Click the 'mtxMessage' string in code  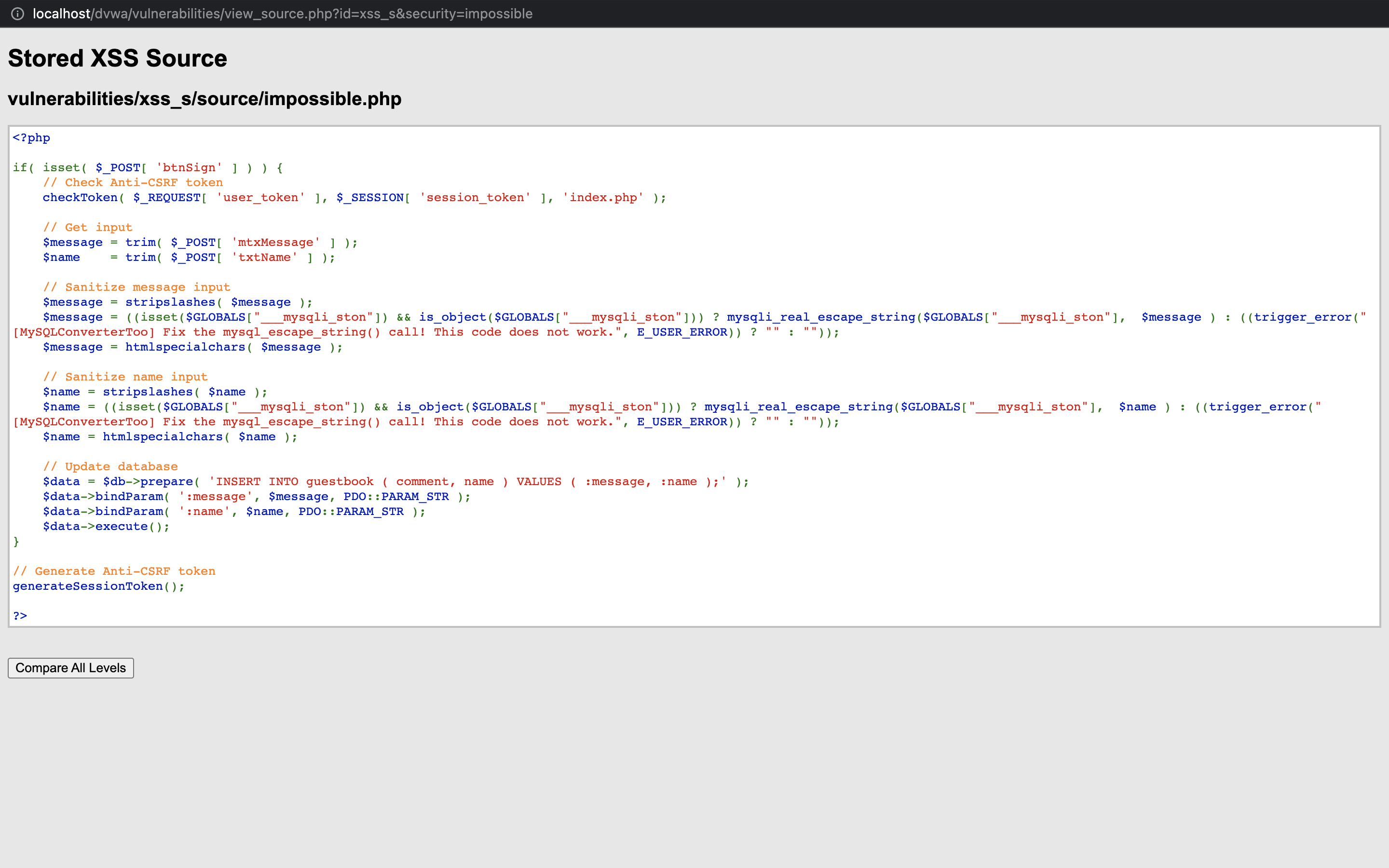pos(275,242)
